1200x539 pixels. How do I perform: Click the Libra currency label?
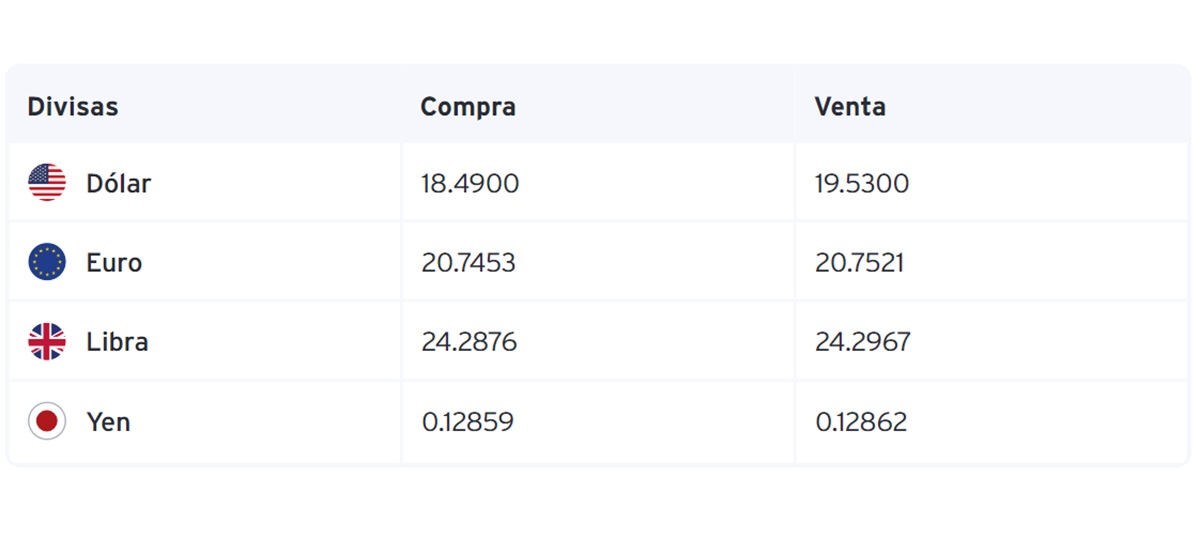[117, 342]
